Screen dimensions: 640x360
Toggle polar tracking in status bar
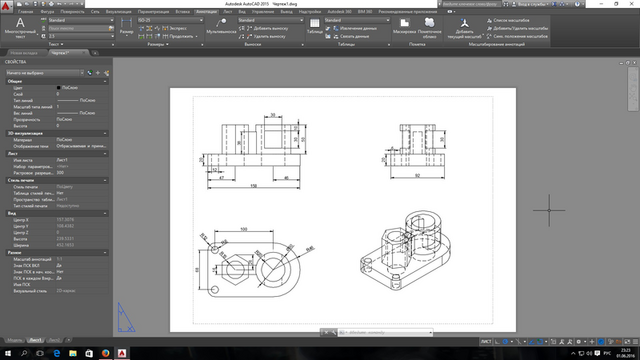pos(505,342)
